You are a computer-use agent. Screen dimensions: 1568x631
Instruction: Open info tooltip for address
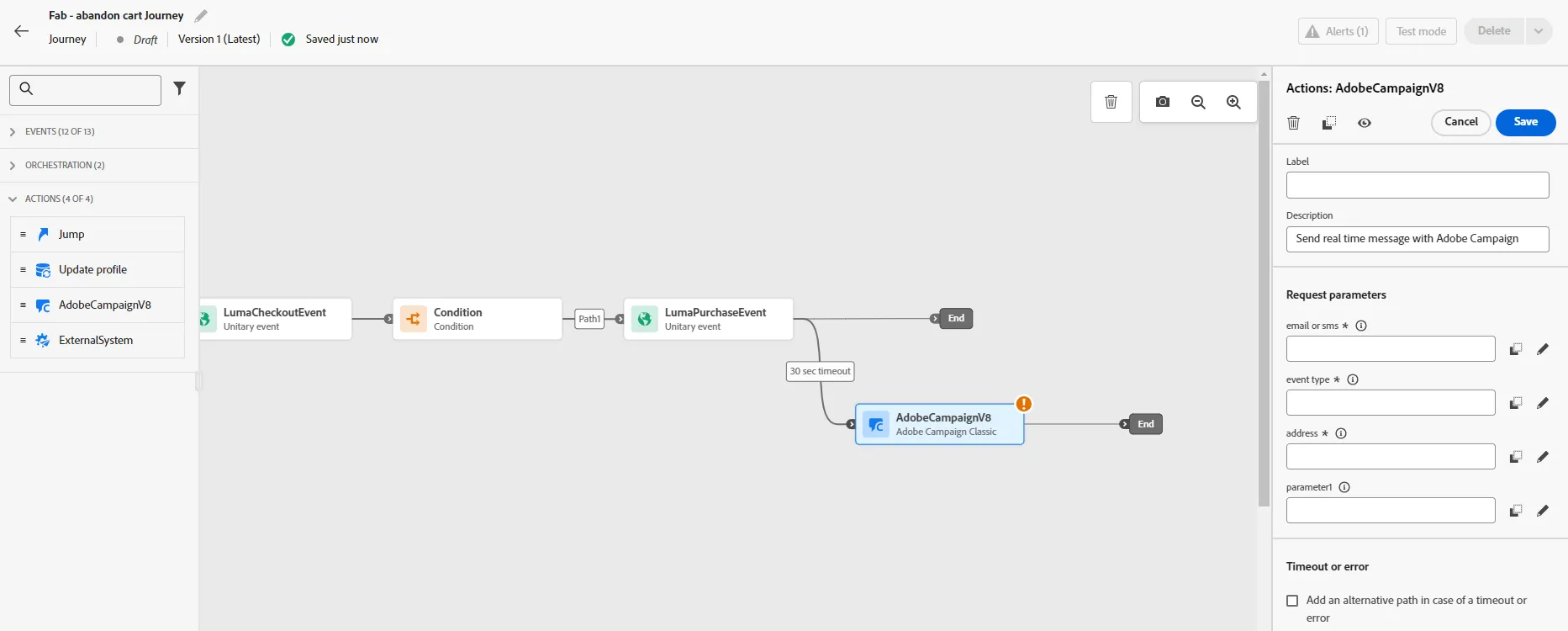1341,433
